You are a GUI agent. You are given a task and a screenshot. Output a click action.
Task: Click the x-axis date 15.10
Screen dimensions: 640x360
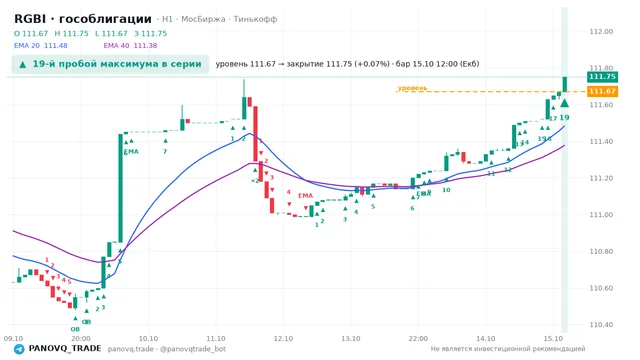point(553,339)
